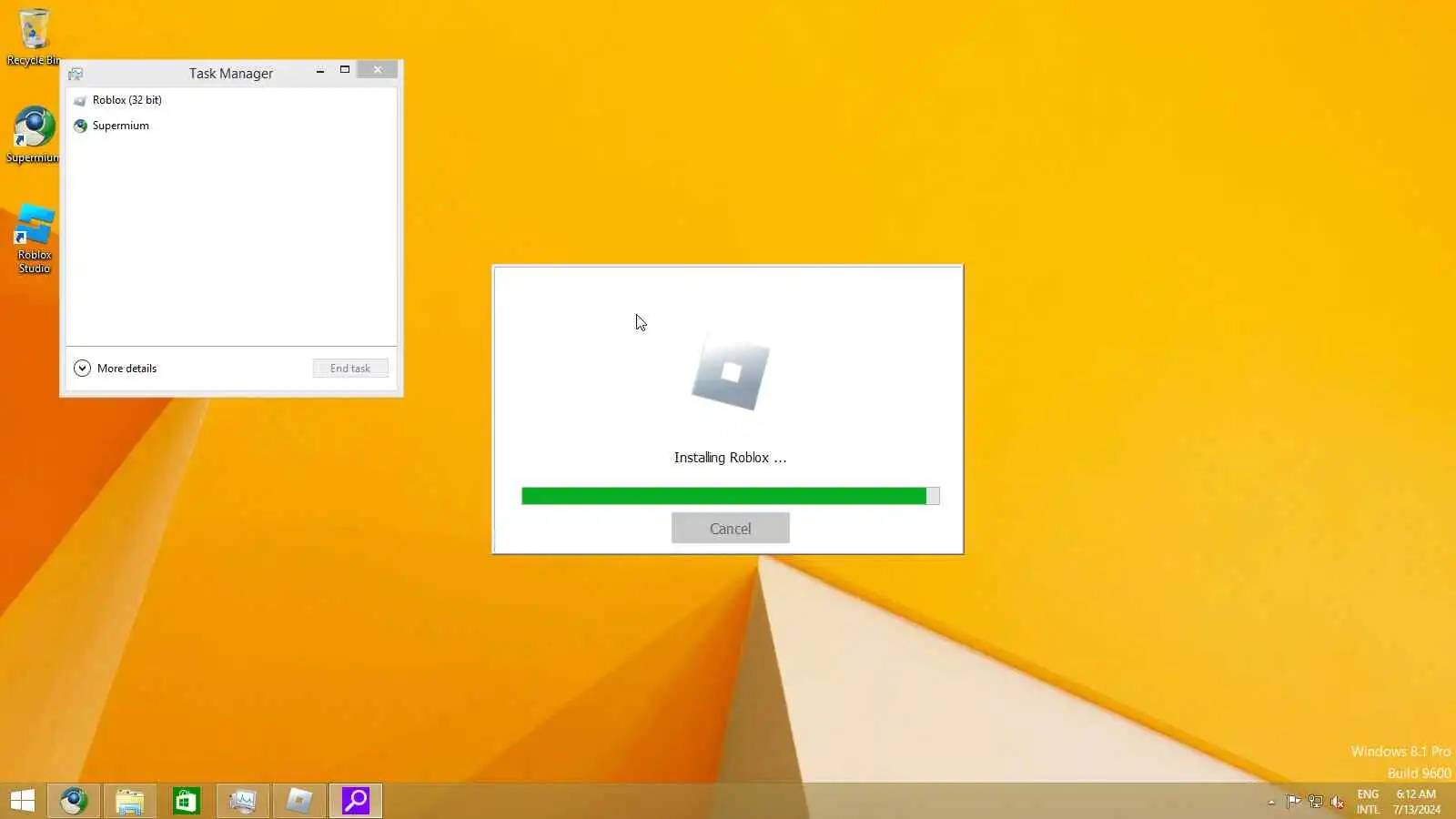Maximize the Task Manager window
The image size is (1456, 819).
pos(345,70)
